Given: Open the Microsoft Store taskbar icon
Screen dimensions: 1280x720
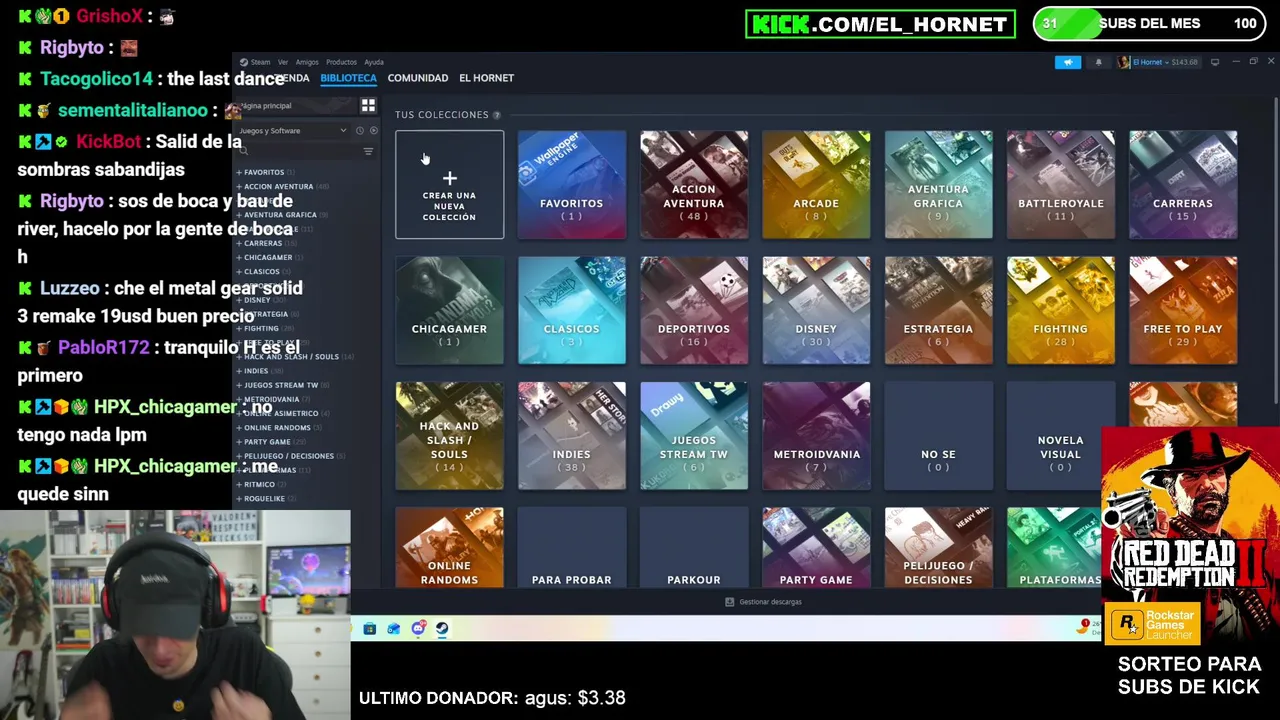Looking at the screenshot, I should pos(369,629).
